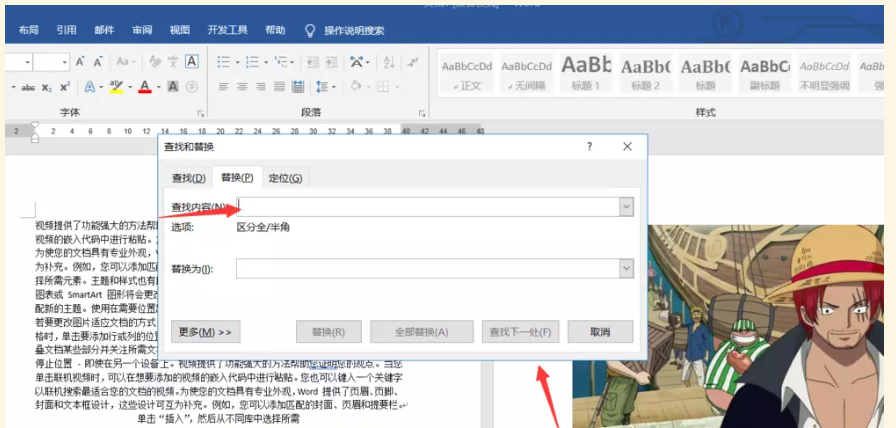Screen dimensions: 896x428
Task: Expand the 替换为 combo box dropdown
Action: click(x=627, y=269)
